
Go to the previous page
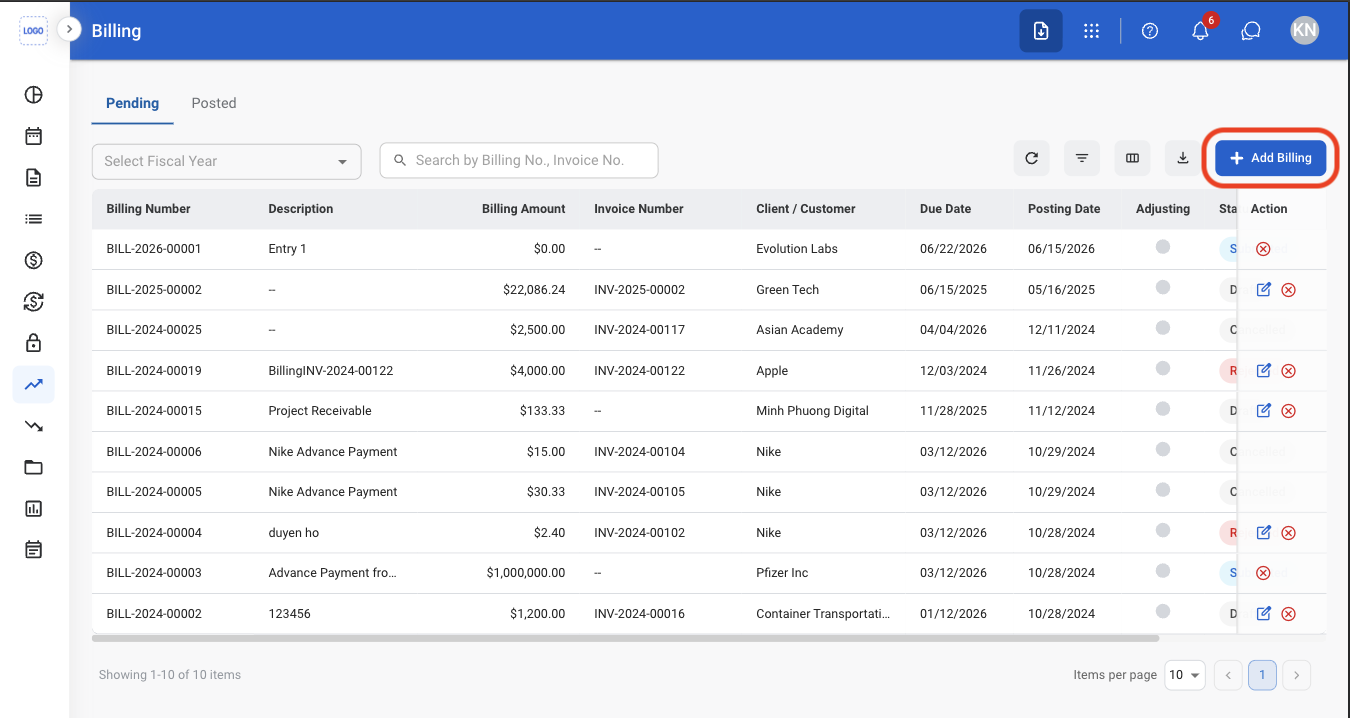(1228, 675)
